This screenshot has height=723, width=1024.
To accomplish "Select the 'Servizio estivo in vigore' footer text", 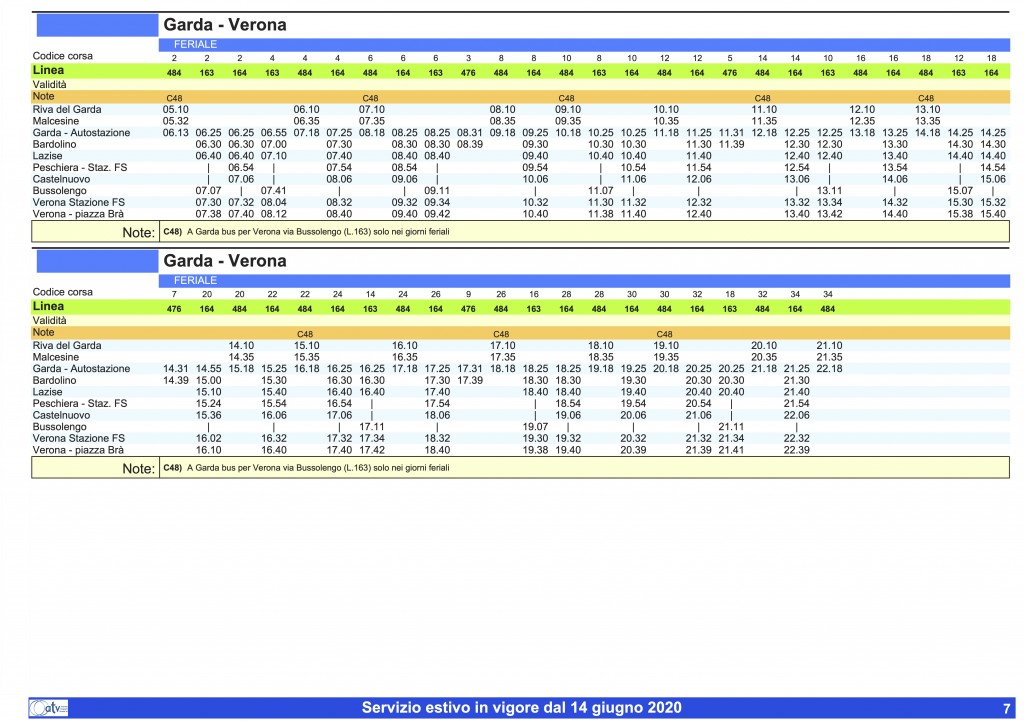I will (521, 708).
